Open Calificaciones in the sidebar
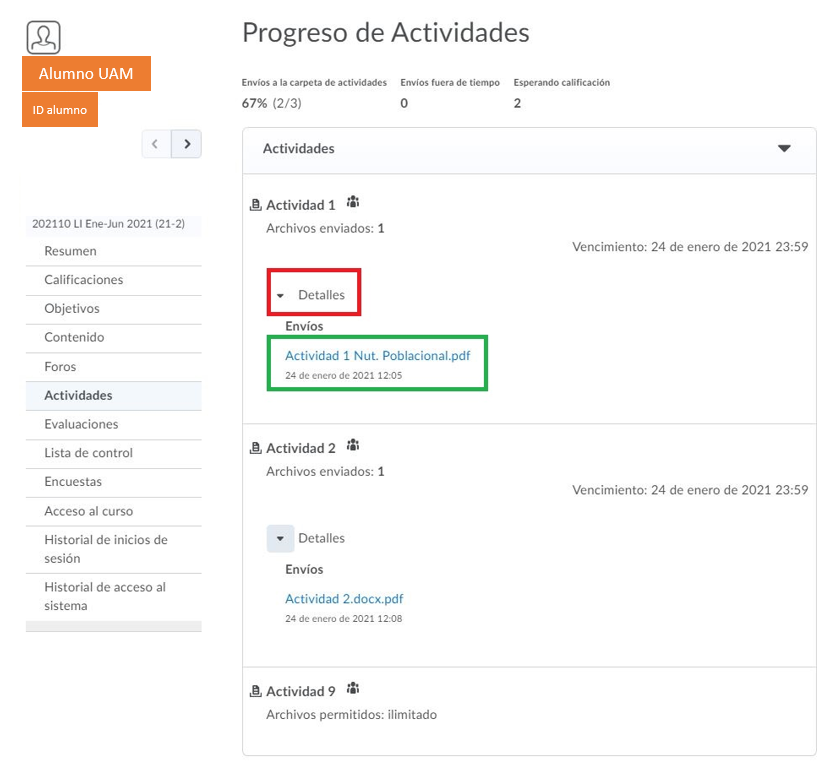The image size is (834, 774). (x=84, y=280)
